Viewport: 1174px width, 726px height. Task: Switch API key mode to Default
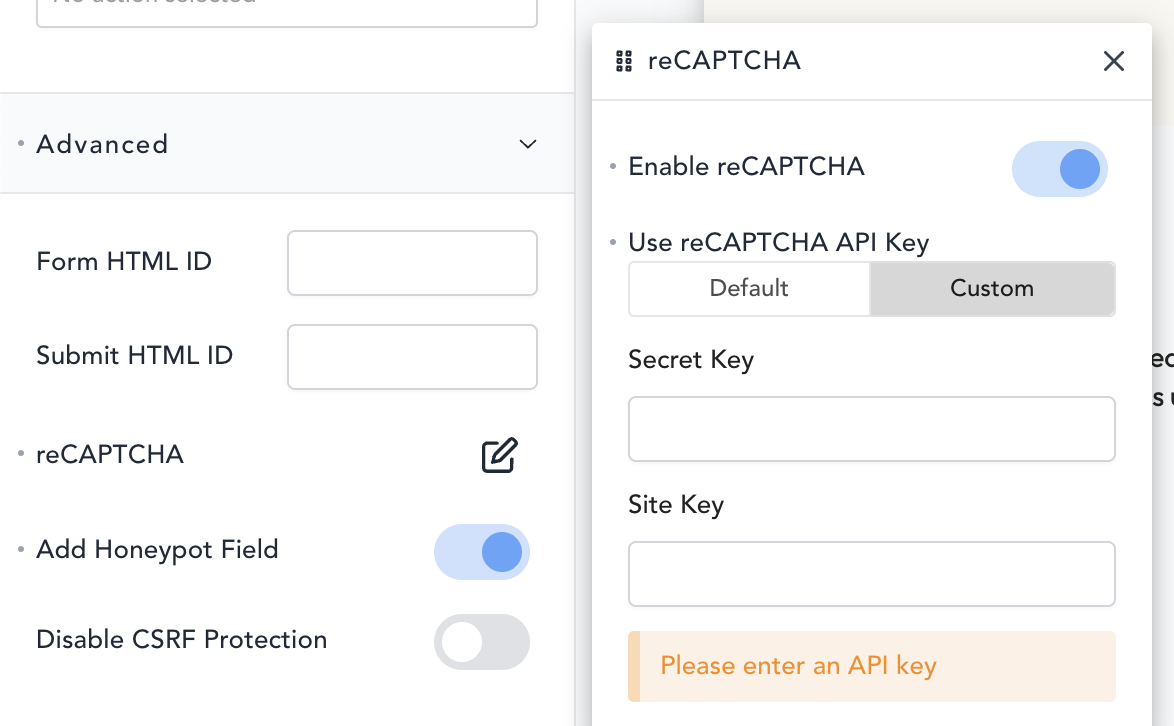coord(749,289)
